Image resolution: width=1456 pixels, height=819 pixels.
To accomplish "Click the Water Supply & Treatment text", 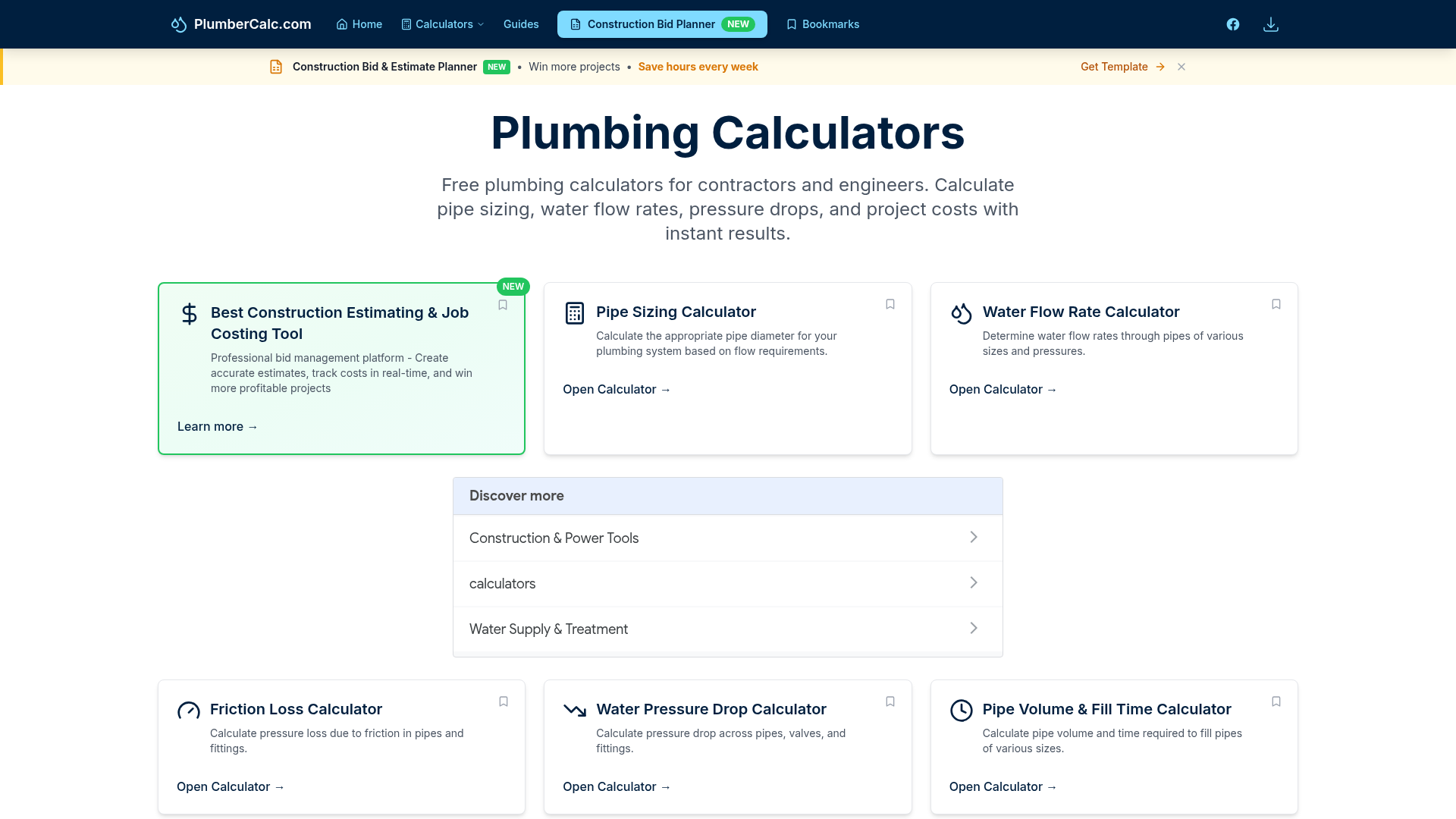I will (x=548, y=629).
